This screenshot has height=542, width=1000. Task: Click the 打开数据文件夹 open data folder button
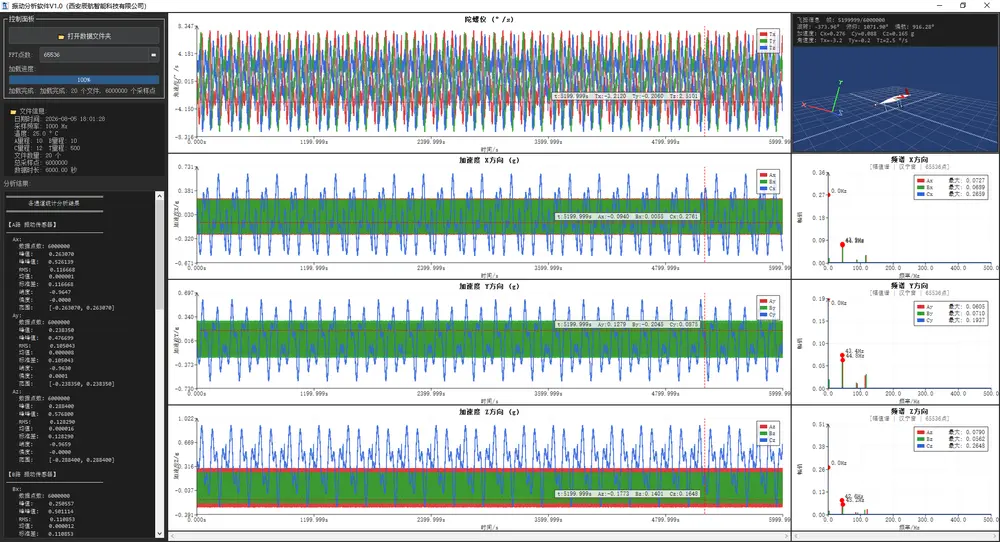[x=84, y=36]
